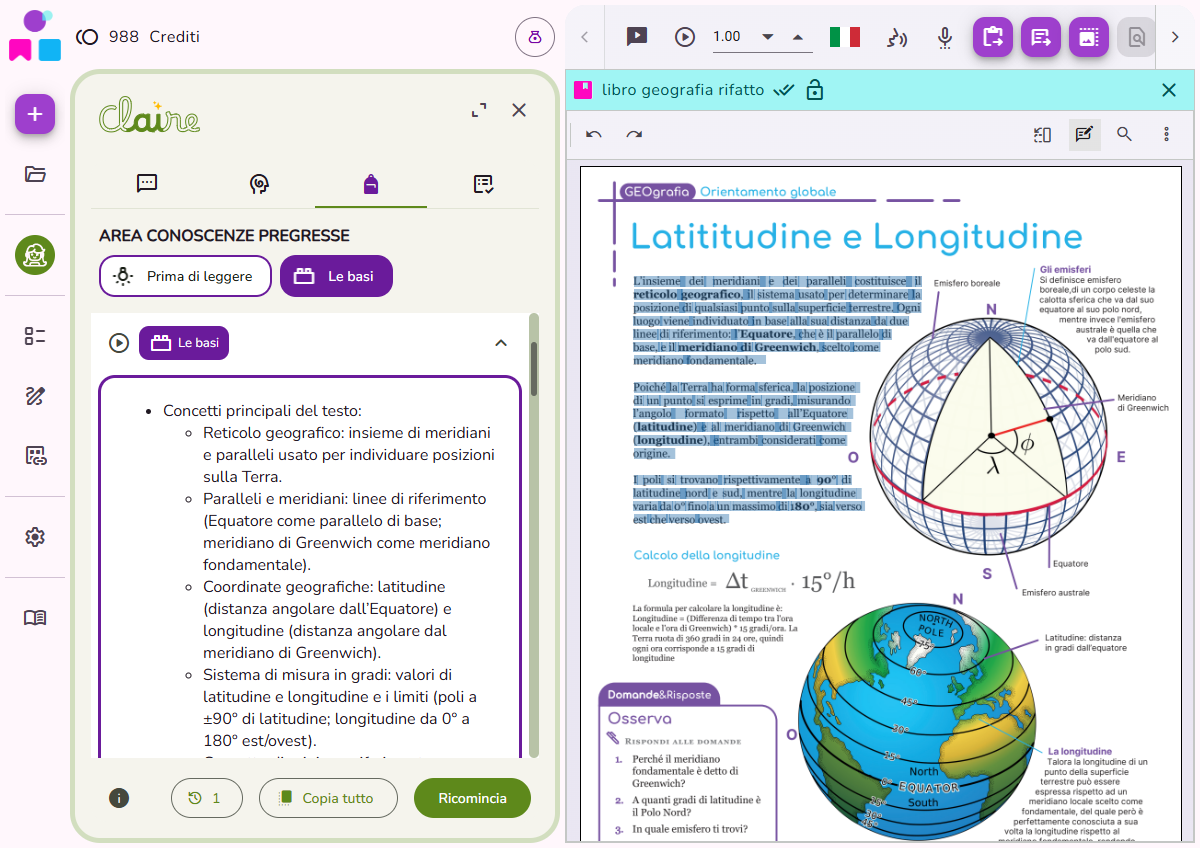Open the pencil-ruler tools icon in sidebar
The width and height of the screenshot is (1200, 848).
point(35,396)
